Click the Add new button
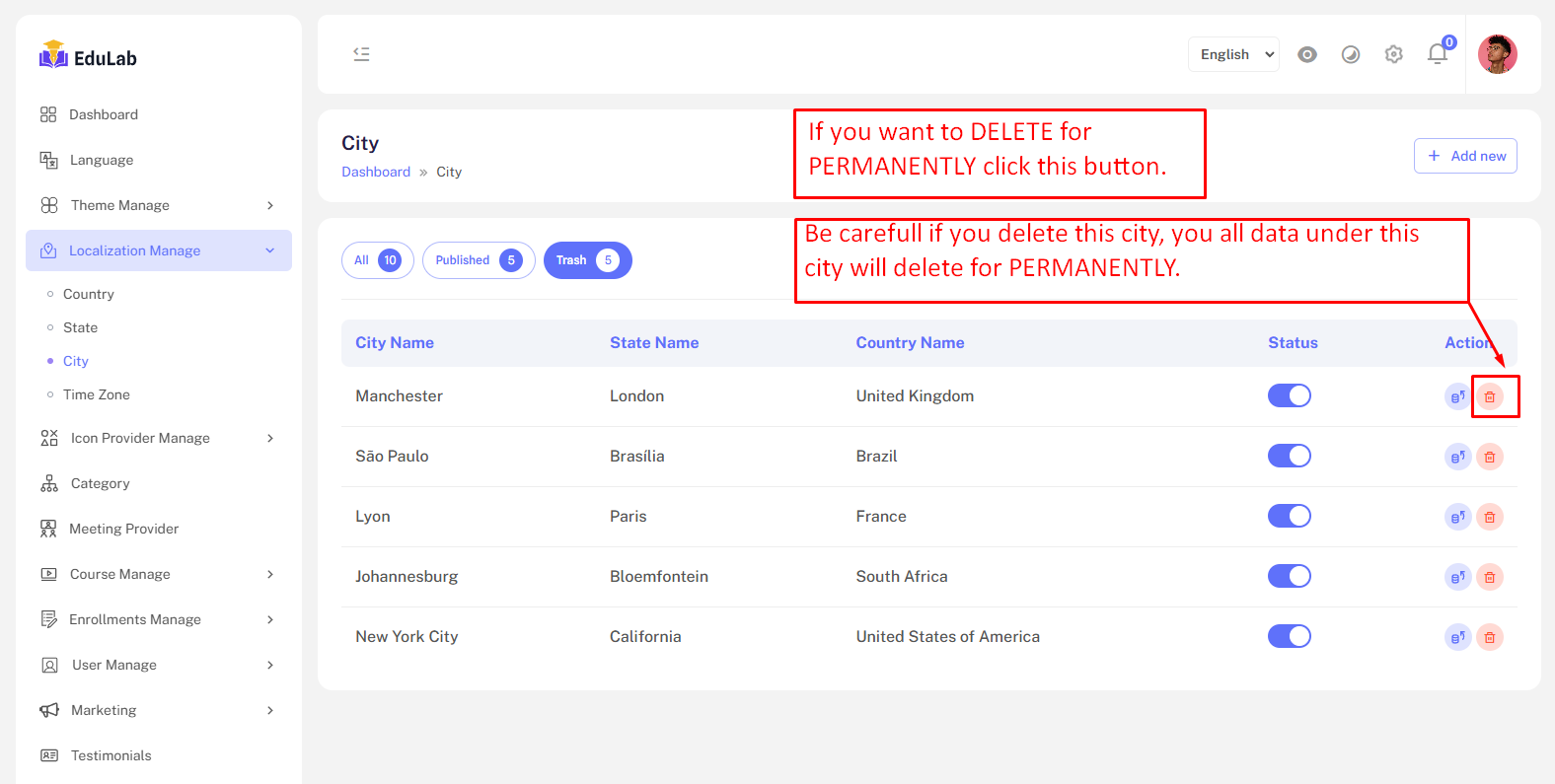The width and height of the screenshot is (1555, 784). [x=1465, y=156]
